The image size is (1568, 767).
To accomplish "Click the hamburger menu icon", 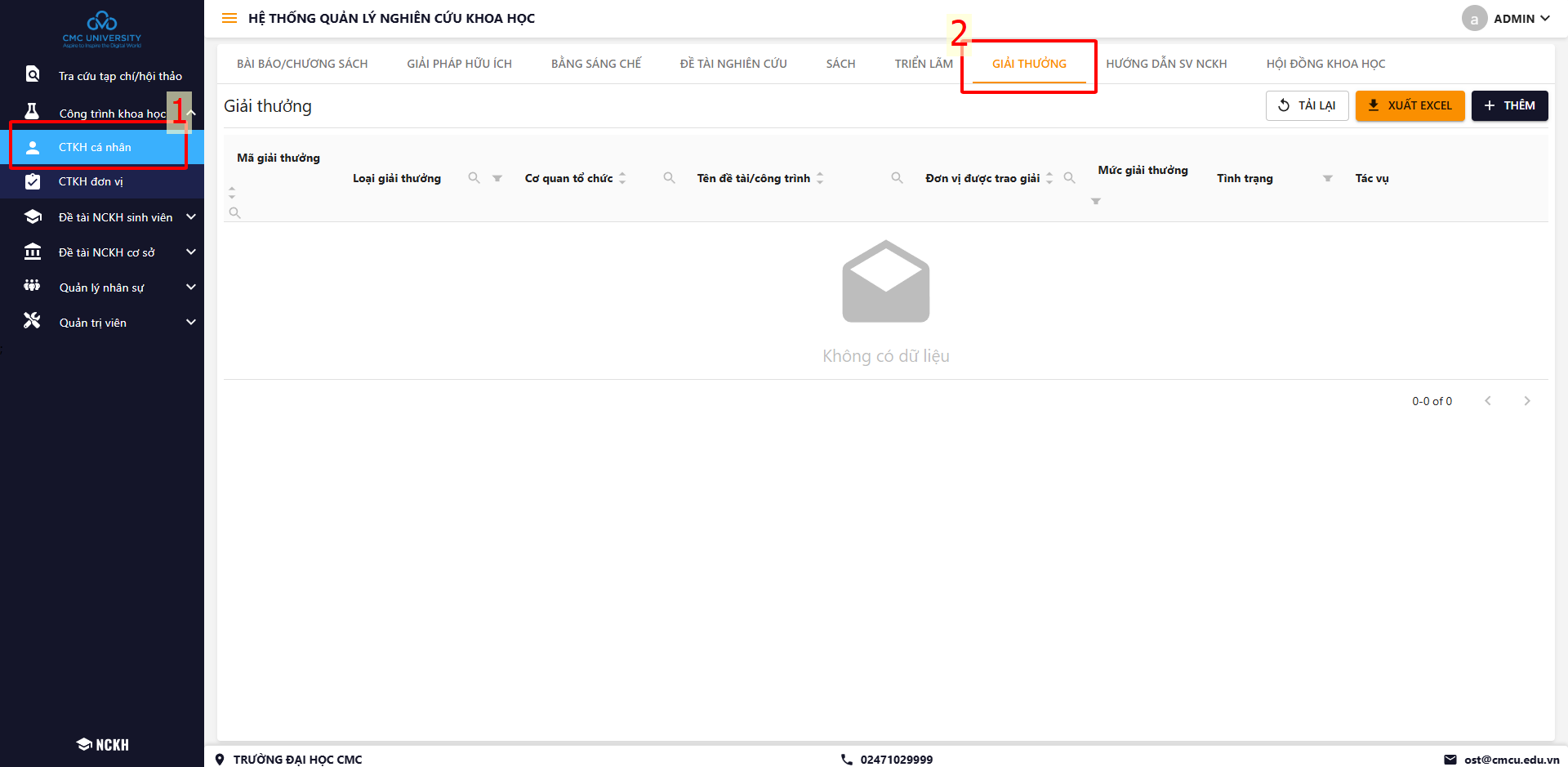I will 229,18.
